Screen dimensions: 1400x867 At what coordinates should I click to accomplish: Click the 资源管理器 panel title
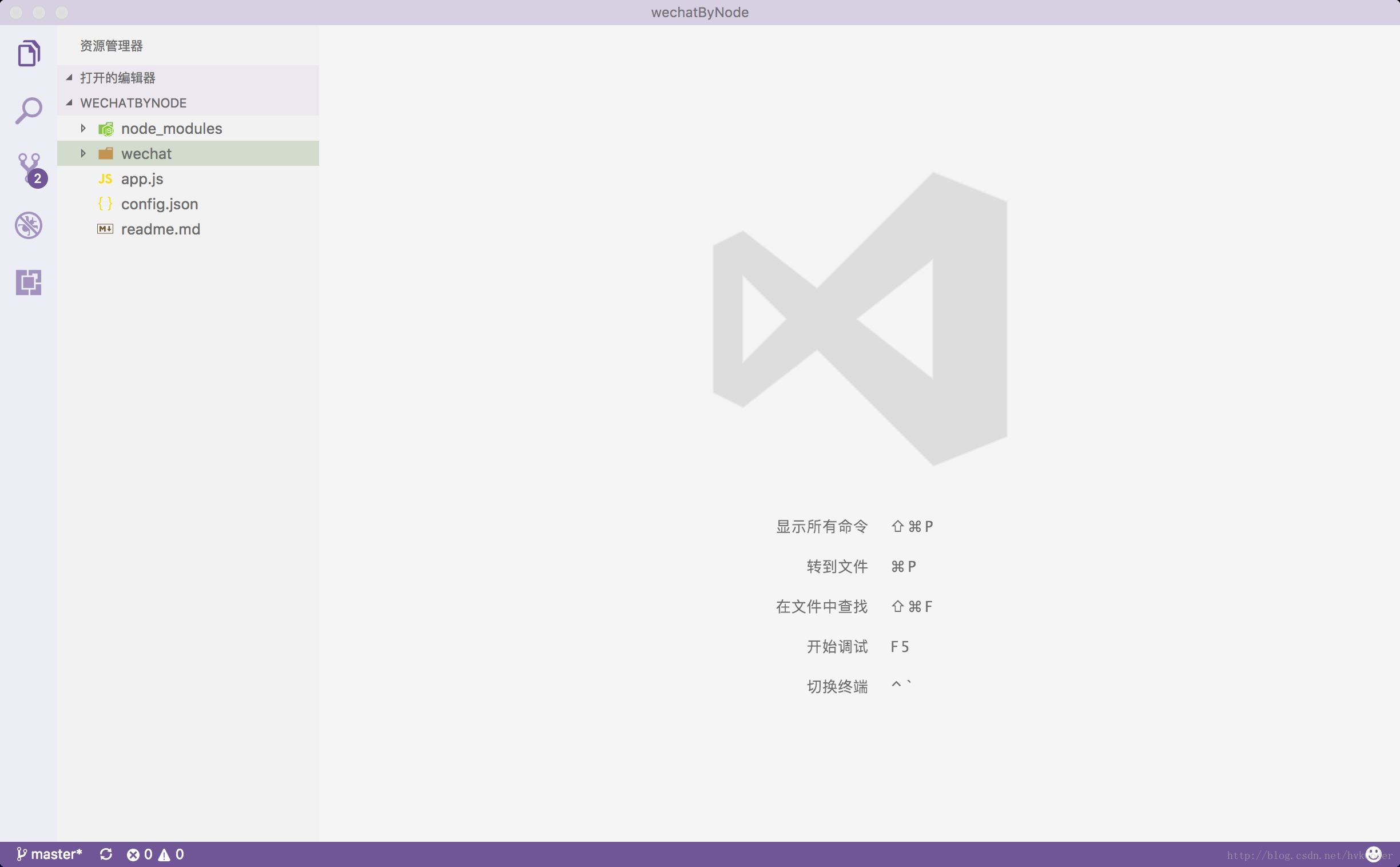(x=111, y=46)
